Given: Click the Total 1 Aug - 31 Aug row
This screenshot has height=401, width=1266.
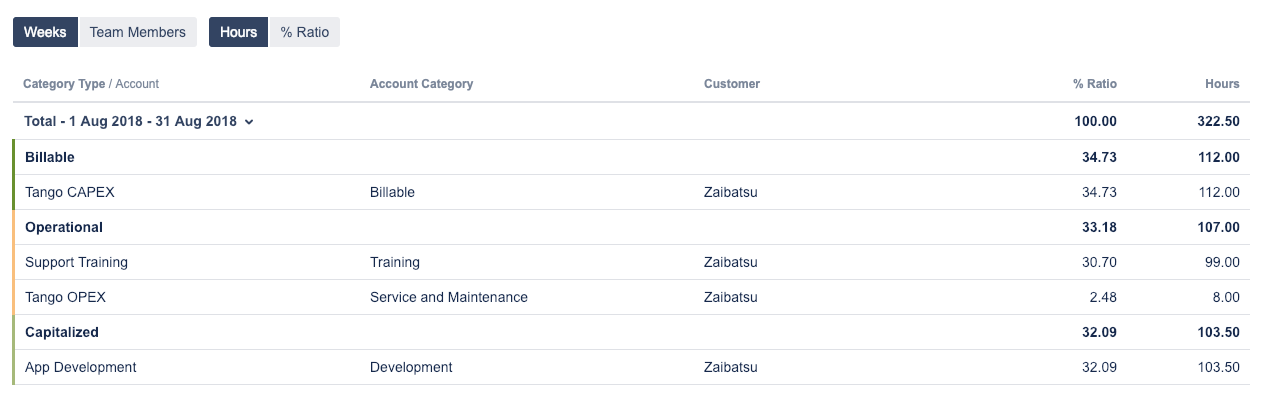Looking at the screenshot, I should [x=130, y=122].
